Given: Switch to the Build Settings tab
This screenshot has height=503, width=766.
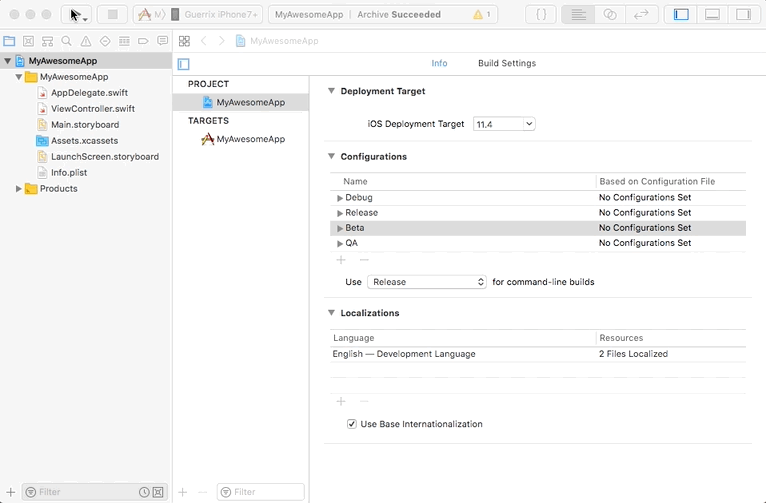Looking at the screenshot, I should [x=507, y=63].
